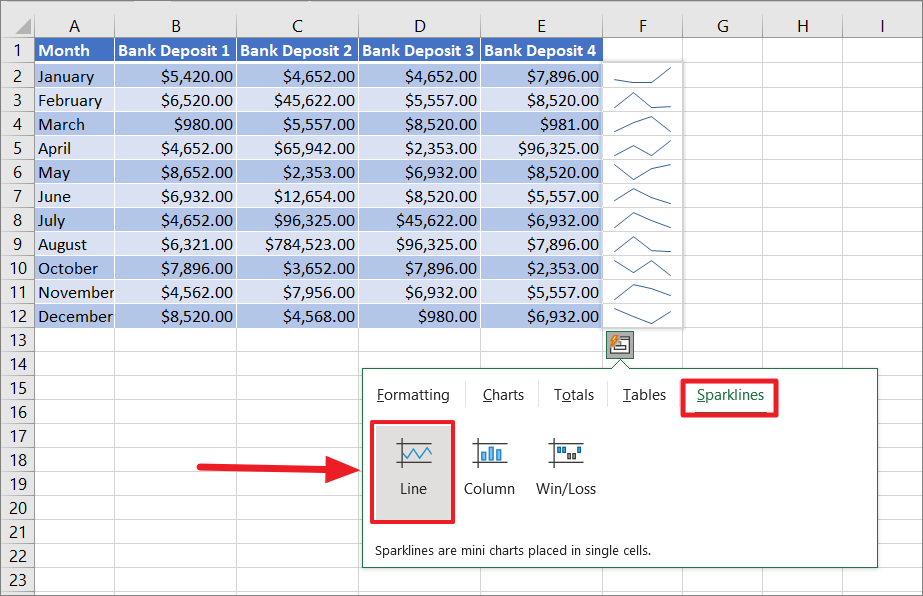Viewport: 923px width, 596px height.
Task: Select the November cell
Action: pyautogui.click(x=74, y=293)
